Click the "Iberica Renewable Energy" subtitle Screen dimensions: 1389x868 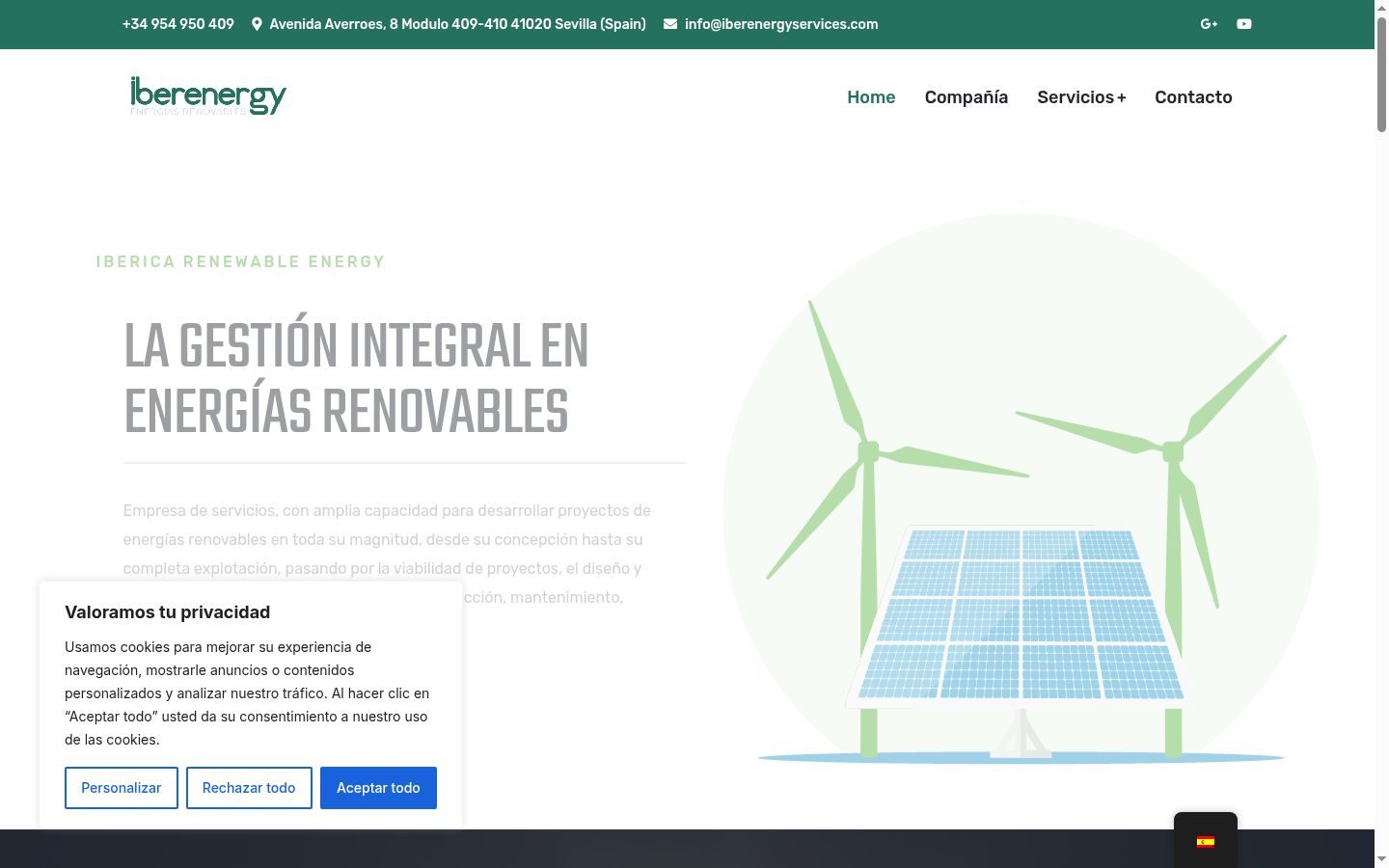[x=240, y=262]
